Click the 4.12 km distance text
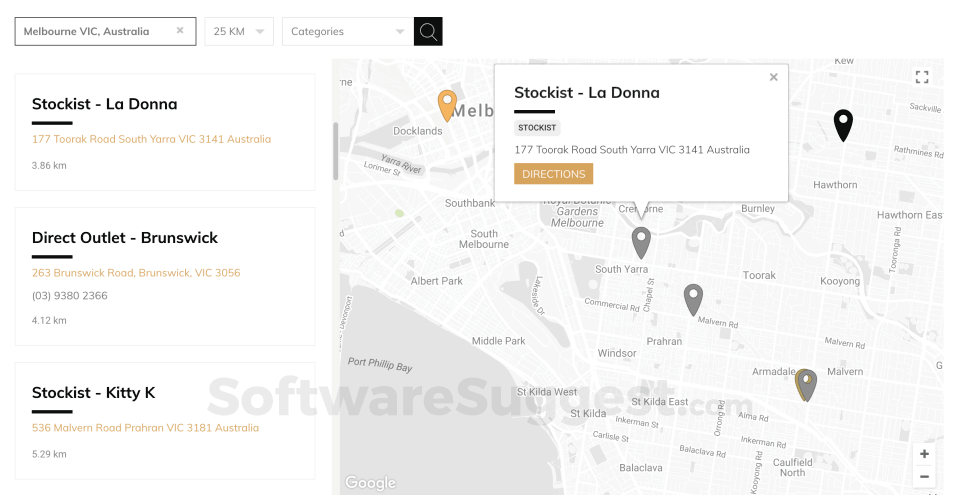Viewport: 960px width, 495px height. click(49, 320)
